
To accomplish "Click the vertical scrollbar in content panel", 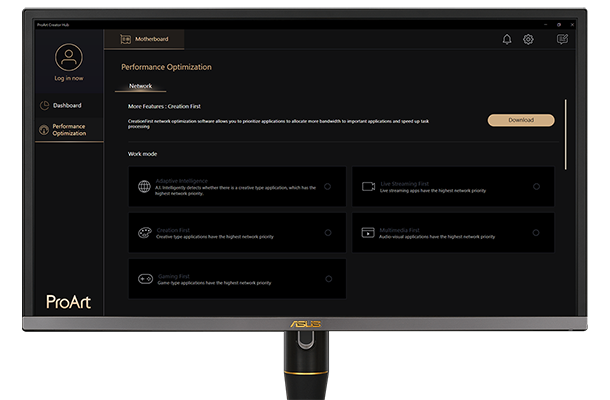I will click(x=566, y=134).
